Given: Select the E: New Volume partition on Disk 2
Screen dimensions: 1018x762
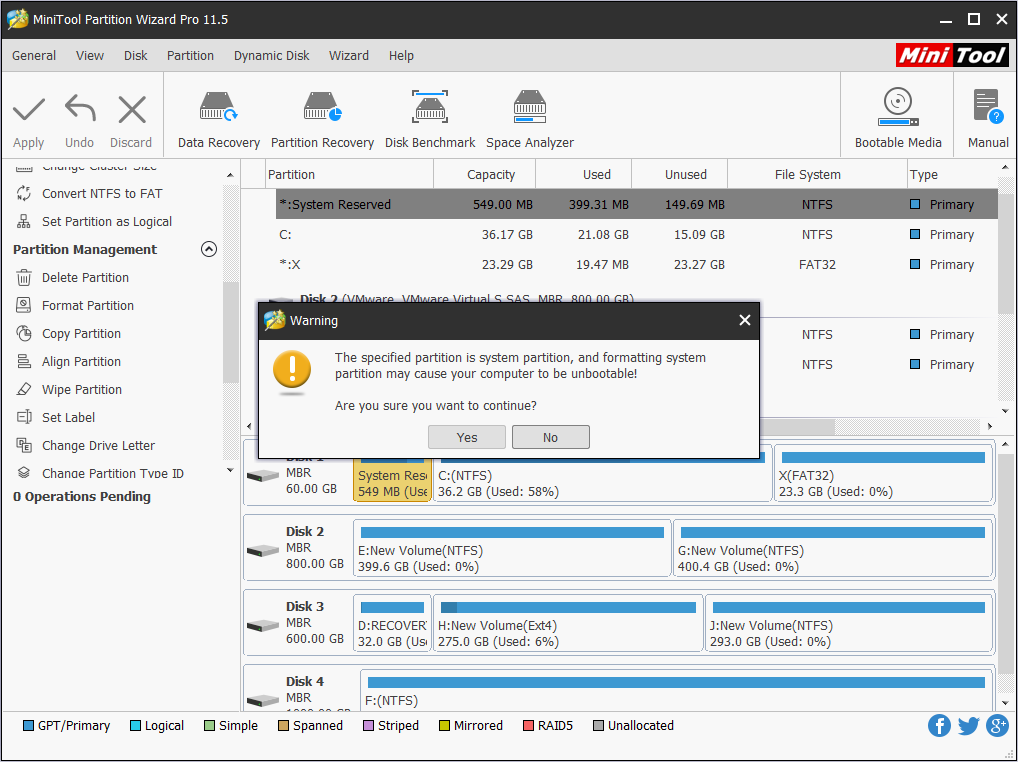Looking at the screenshot, I should [x=511, y=548].
